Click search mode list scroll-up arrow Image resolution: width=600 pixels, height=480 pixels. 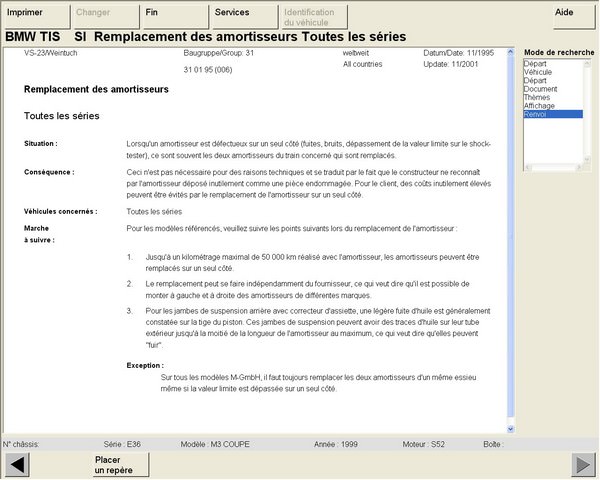pyautogui.click(x=587, y=64)
